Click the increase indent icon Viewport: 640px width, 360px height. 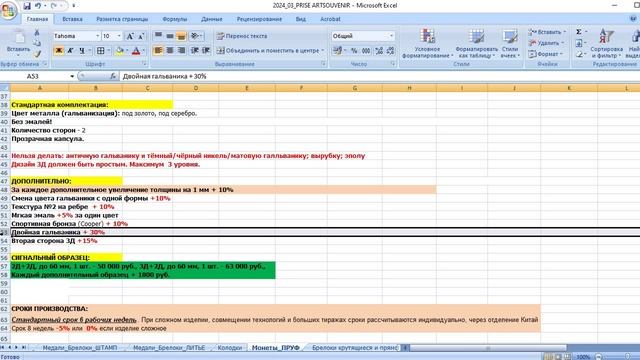tap(206, 51)
